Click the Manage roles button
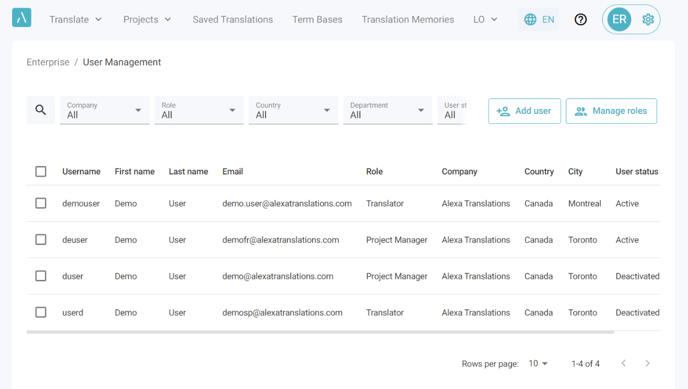Image resolution: width=688 pixels, height=389 pixels. pyautogui.click(x=611, y=111)
